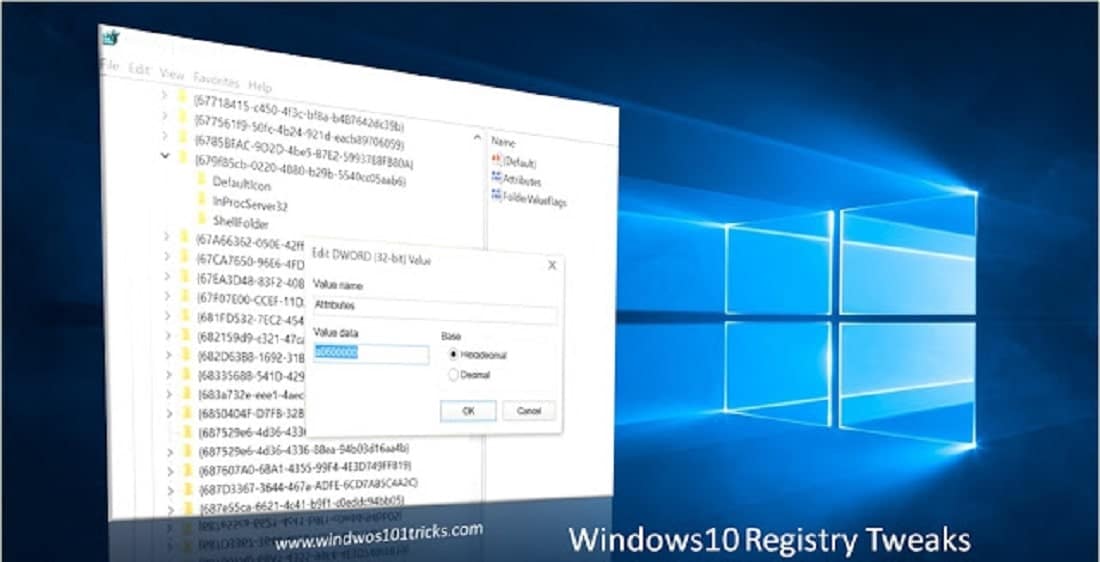Click the (Default) string value icon
Image resolution: width=1100 pixels, height=562 pixels.
(x=497, y=161)
